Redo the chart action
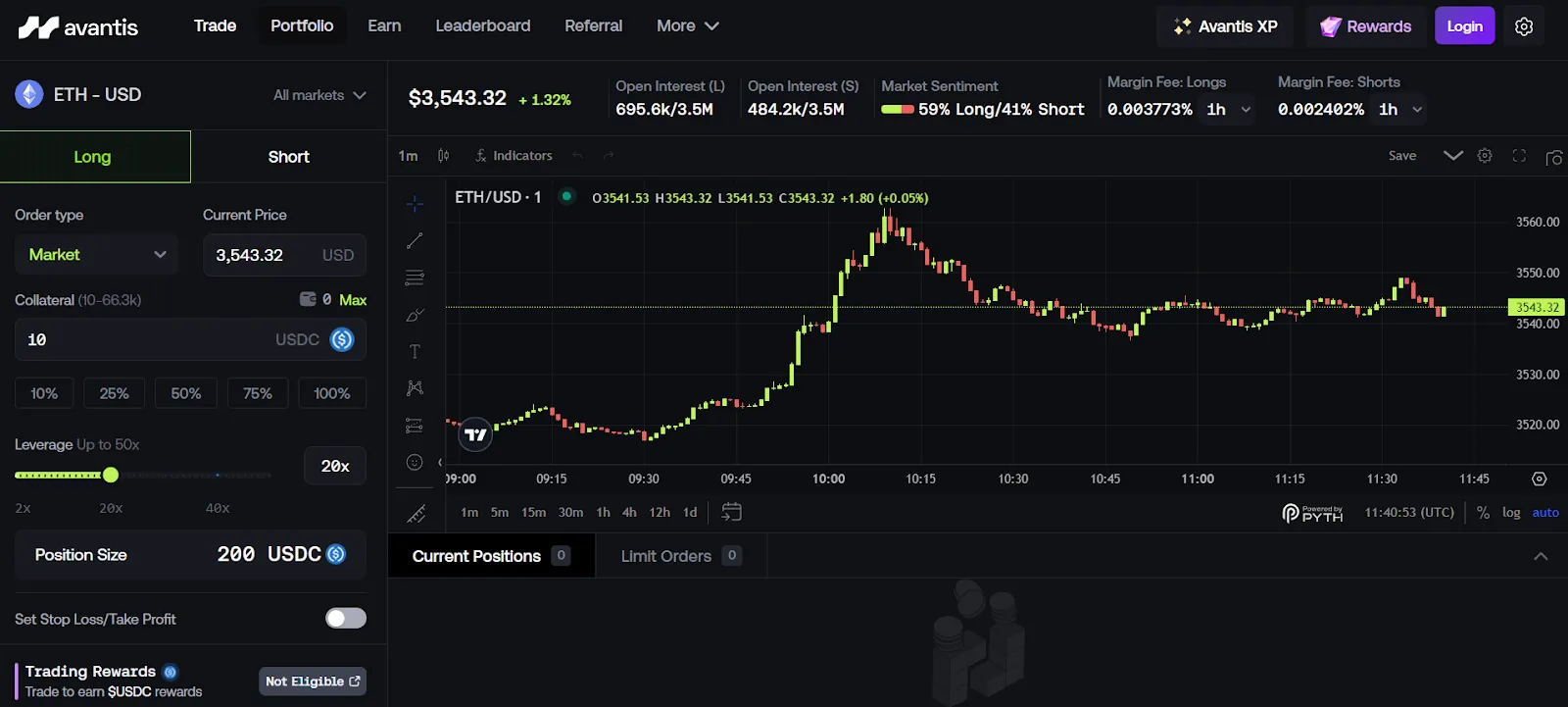The image size is (1568, 707). 609,156
